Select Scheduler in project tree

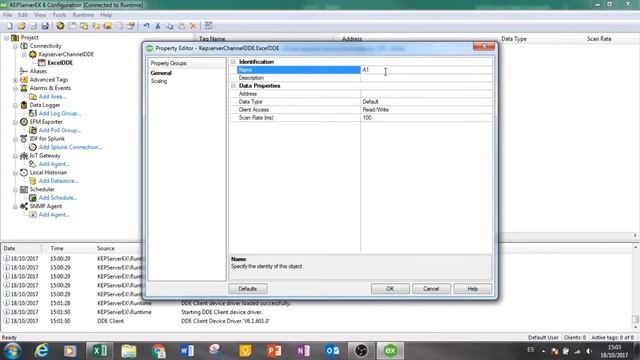click(x=42, y=189)
